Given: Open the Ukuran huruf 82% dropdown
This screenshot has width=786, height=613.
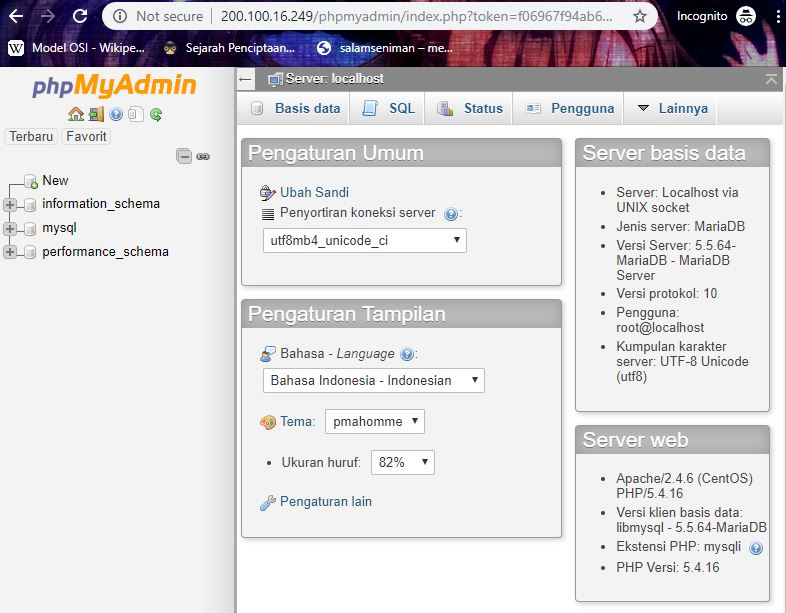Looking at the screenshot, I should pyautogui.click(x=403, y=462).
